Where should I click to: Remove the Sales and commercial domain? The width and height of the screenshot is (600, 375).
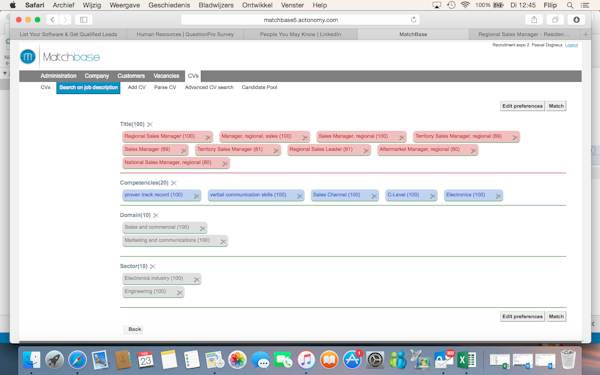pos(202,228)
